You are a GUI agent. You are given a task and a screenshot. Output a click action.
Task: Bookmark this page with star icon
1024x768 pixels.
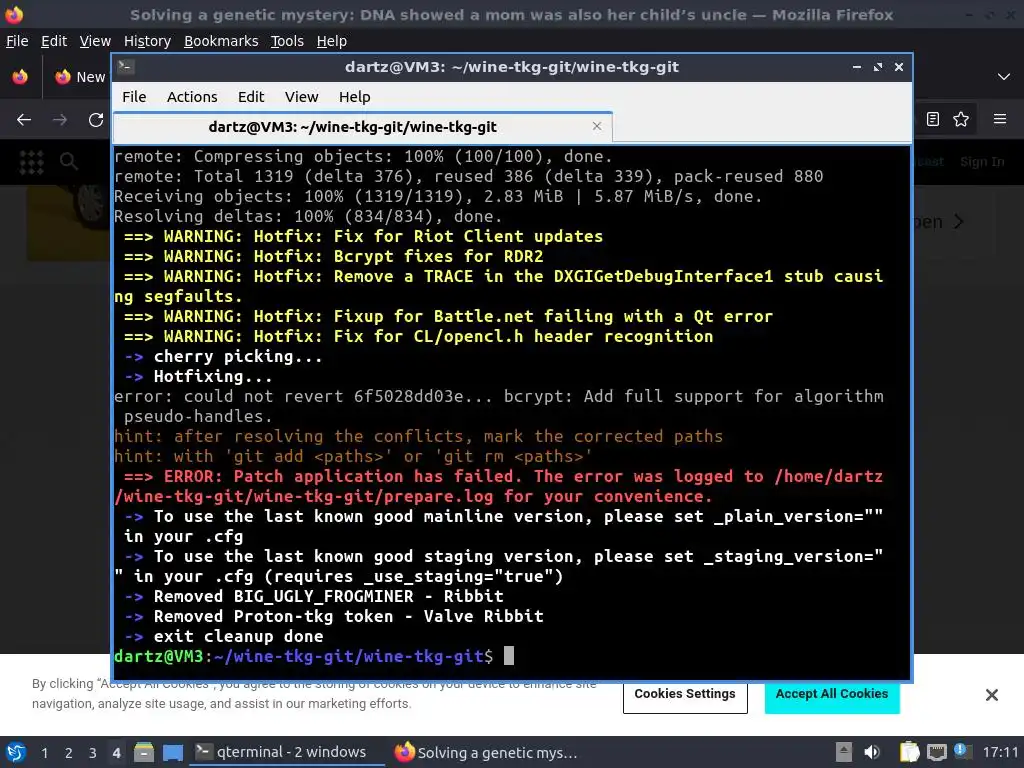pyautogui.click(x=961, y=119)
